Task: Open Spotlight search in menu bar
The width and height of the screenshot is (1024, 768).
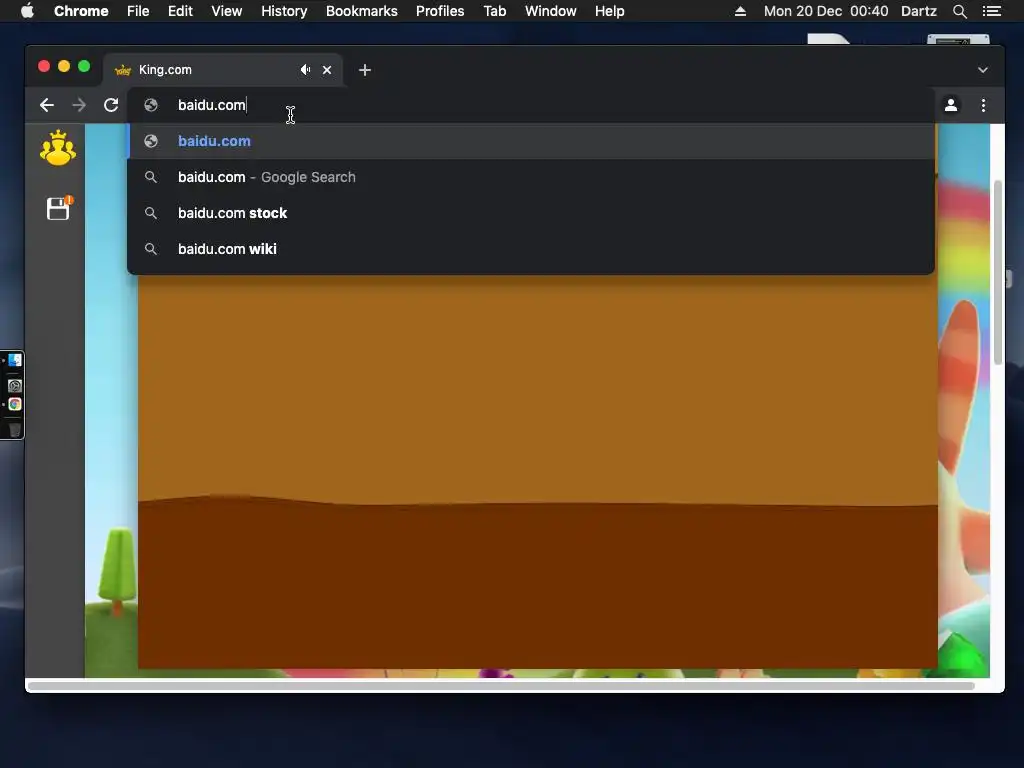Action: (x=959, y=11)
